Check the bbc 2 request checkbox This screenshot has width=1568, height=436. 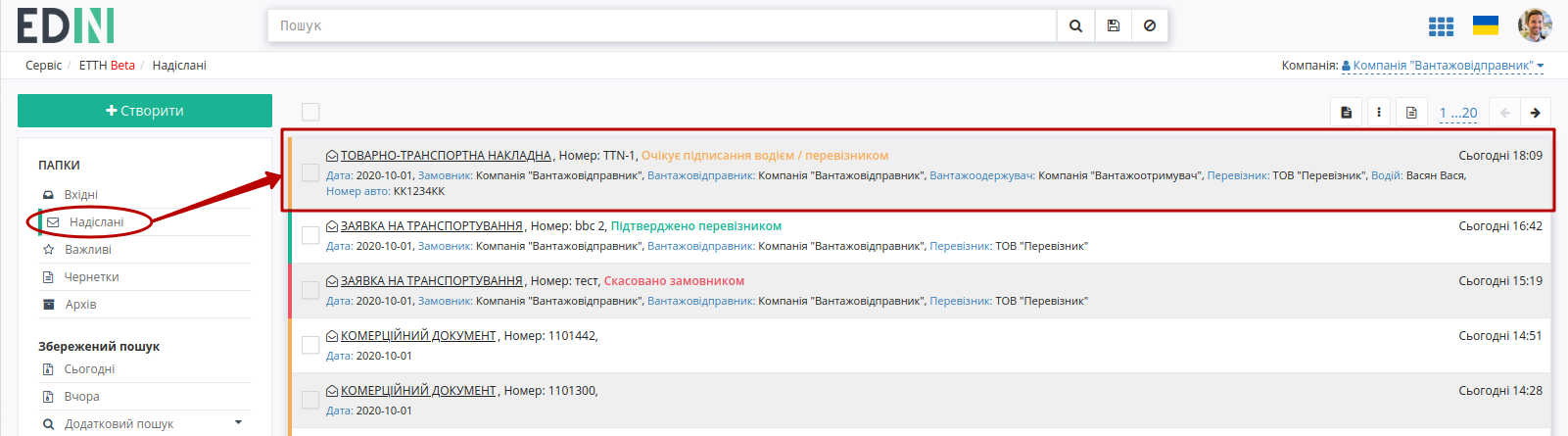tap(310, 235)
